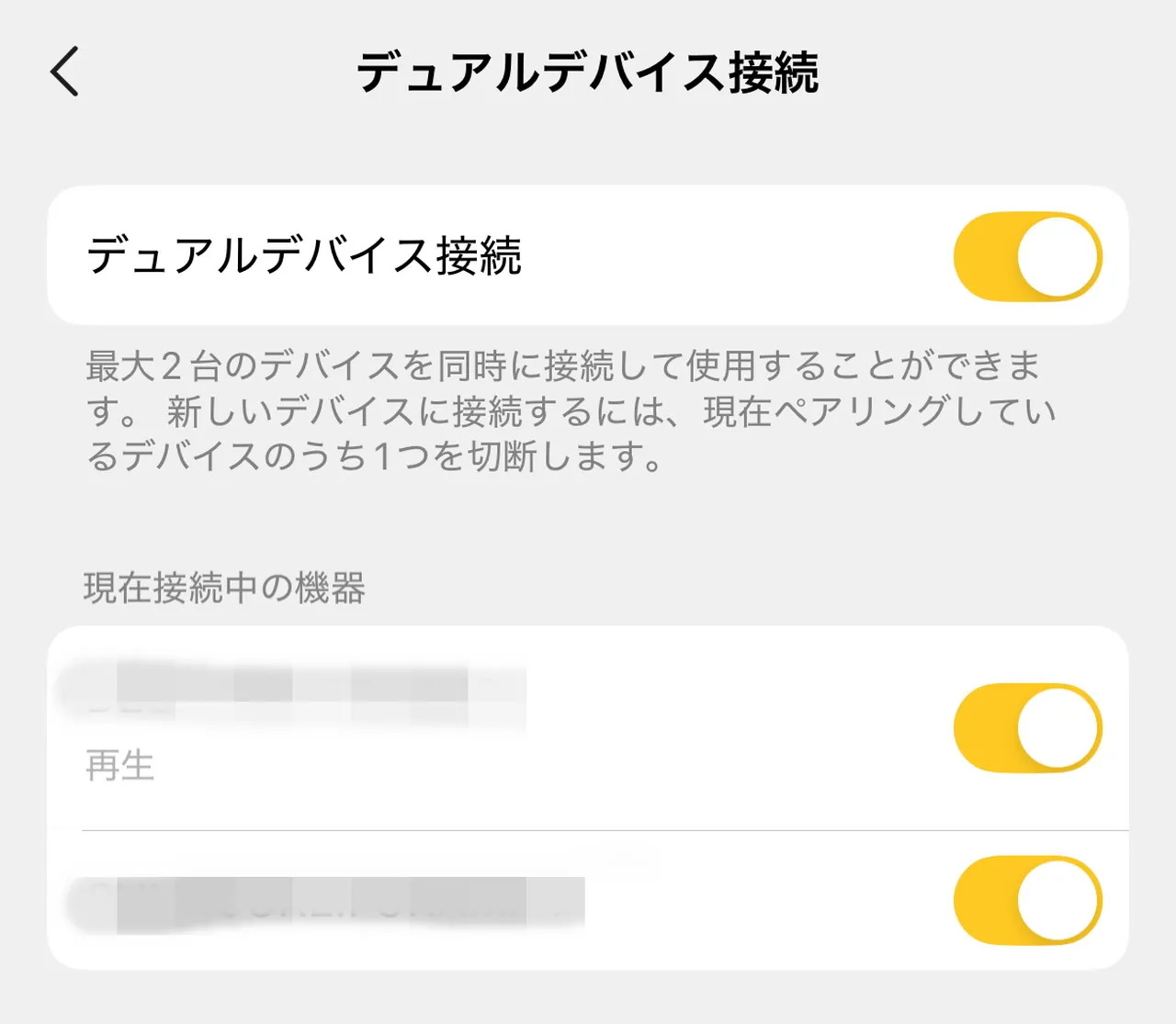
Task: Disable the デュアルデバイス接続 main switch
Action: 1027,257
